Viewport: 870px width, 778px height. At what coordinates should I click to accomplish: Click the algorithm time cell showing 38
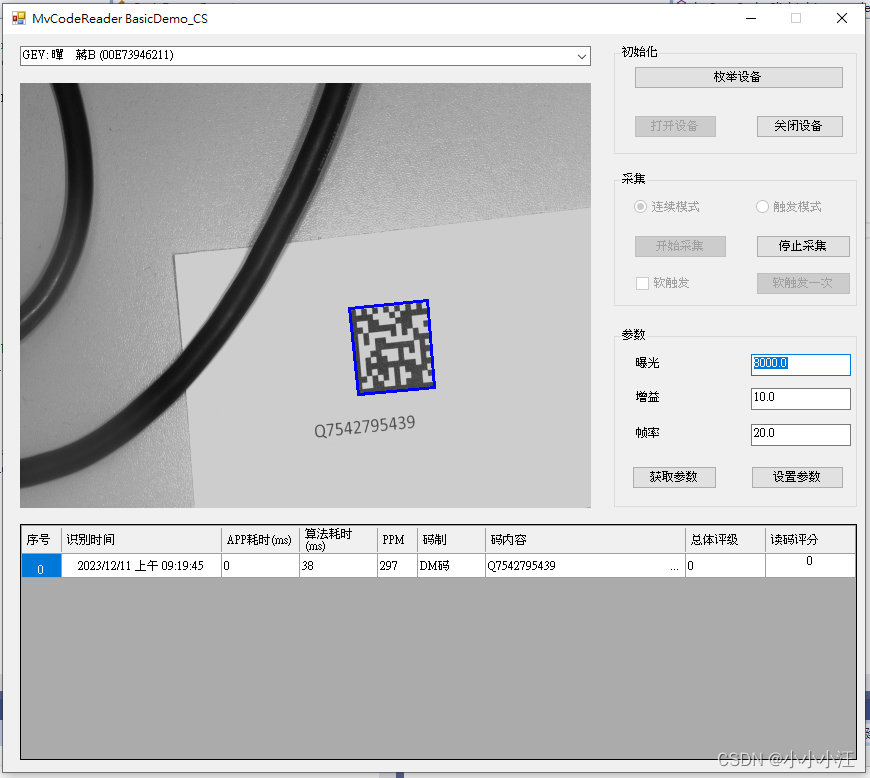click(x=338, y=565)
